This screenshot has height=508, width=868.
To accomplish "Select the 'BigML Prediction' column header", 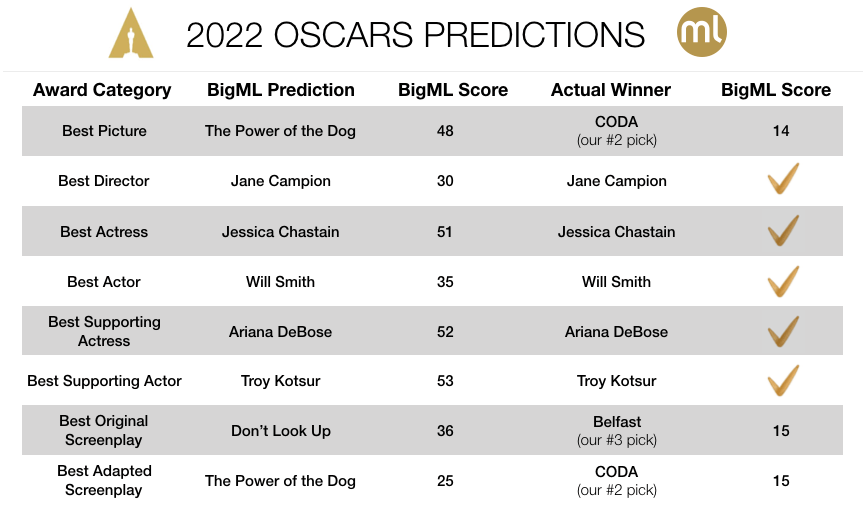I will (x=280, y=90).
